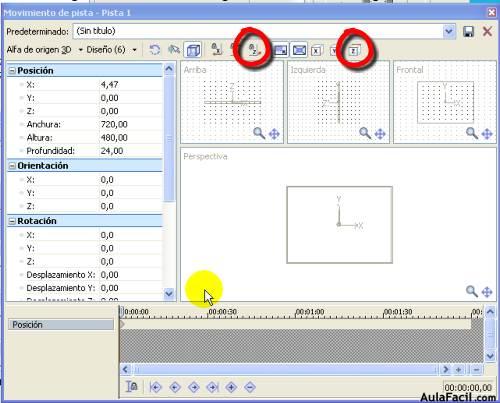The width and height of the screenshot is (500, 403).
Task: Go to the next keyframe
Action: click(194, 387)
